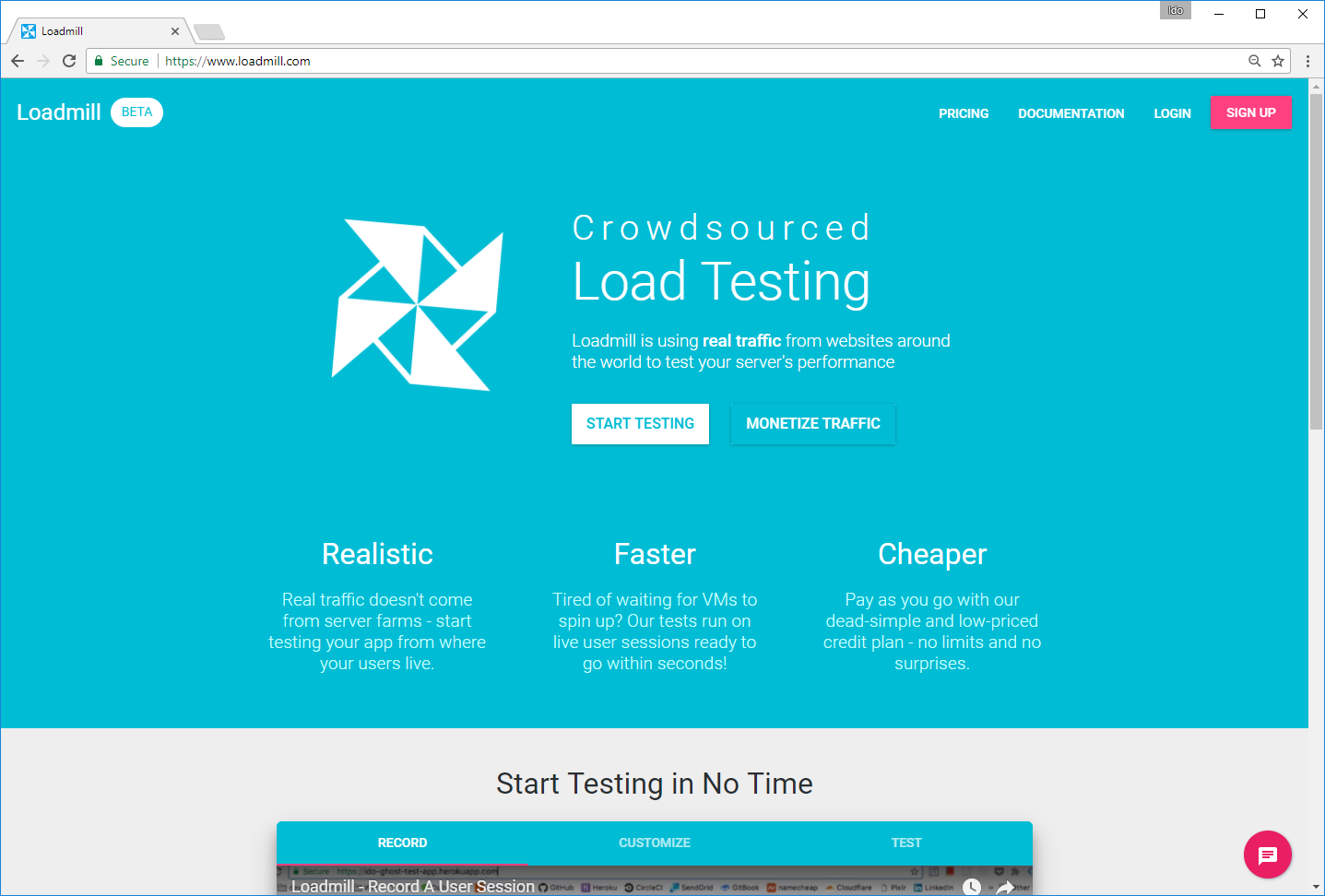Click the Realistic heading
Screen dimensions: 1325x896
pos(377,554)
